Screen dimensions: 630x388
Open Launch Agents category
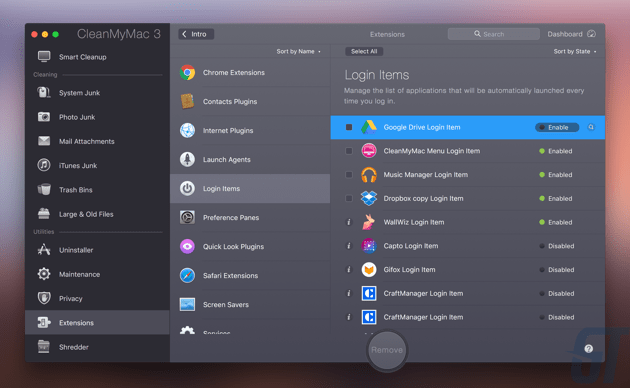[250, 159]
